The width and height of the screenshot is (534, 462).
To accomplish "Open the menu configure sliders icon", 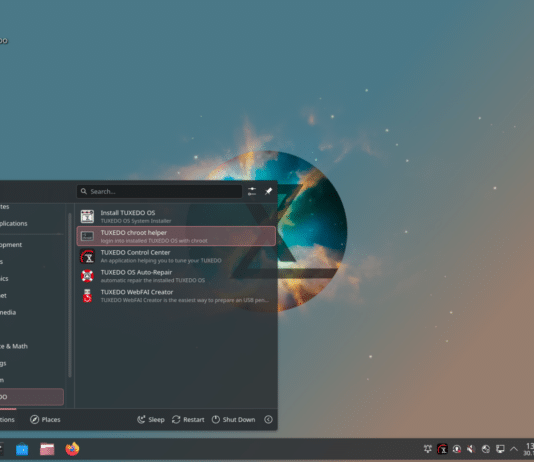I will 252,191.
